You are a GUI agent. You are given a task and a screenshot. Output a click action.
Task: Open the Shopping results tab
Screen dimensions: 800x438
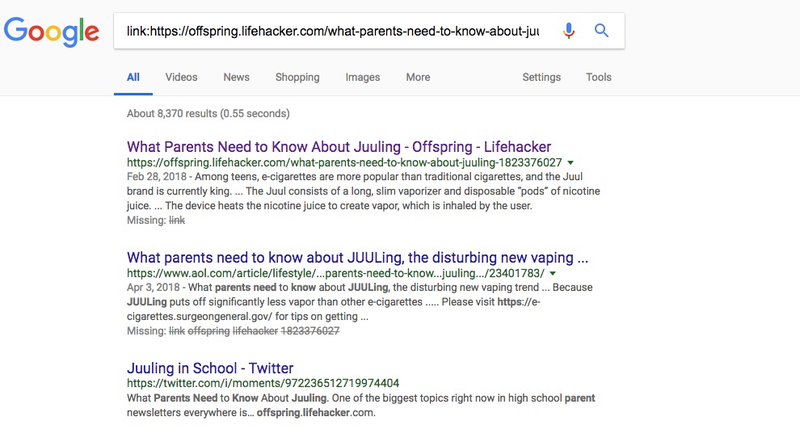coord(297,77)
